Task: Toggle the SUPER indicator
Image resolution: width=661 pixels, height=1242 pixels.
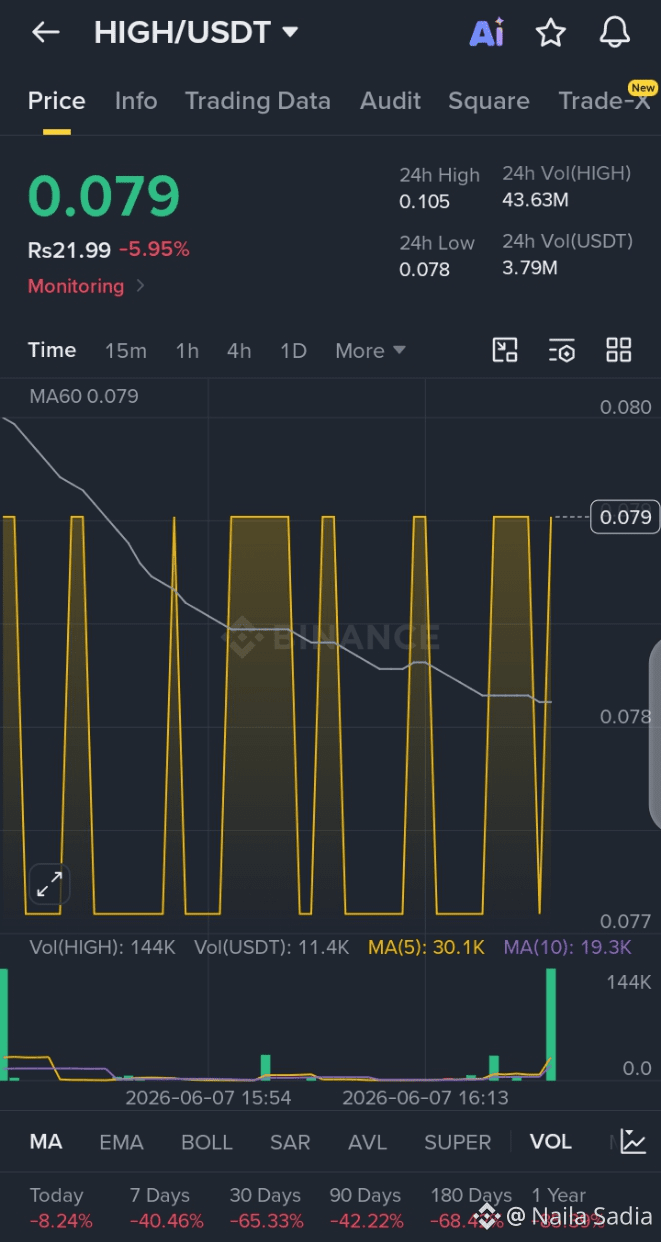Action: 458,1142
